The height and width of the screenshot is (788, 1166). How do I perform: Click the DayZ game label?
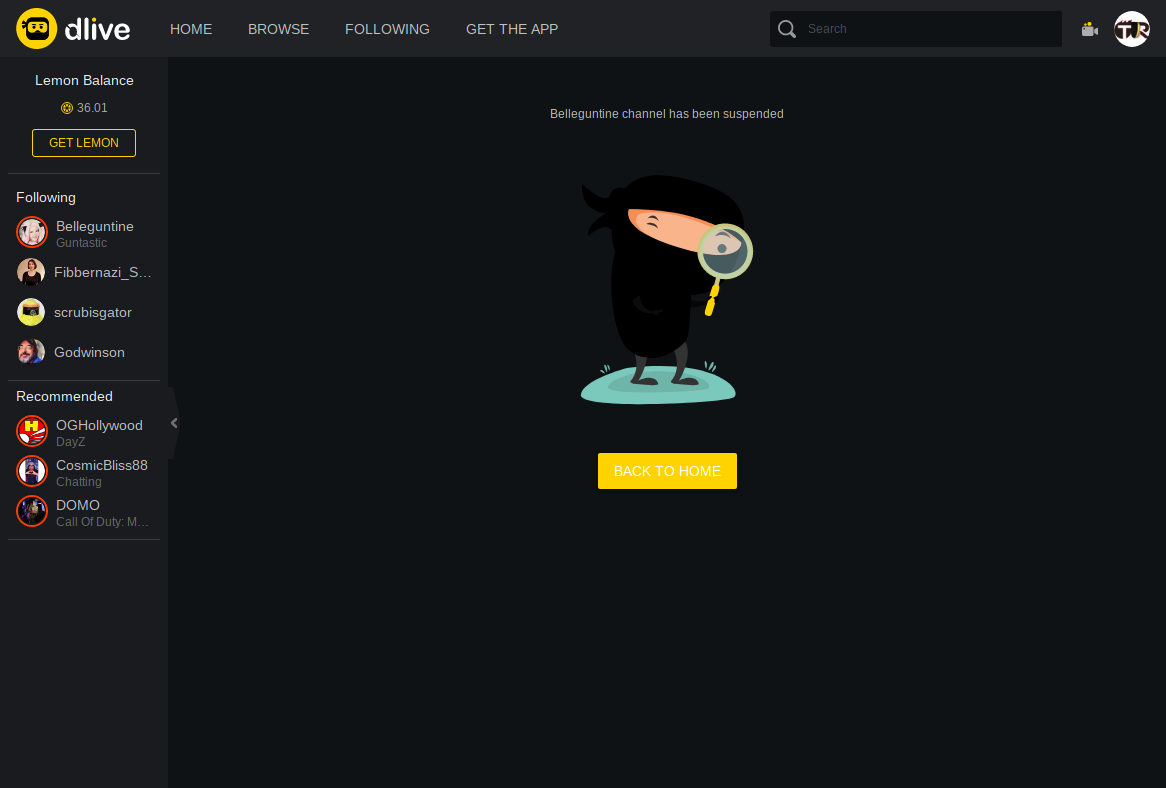tap(71, 442)
